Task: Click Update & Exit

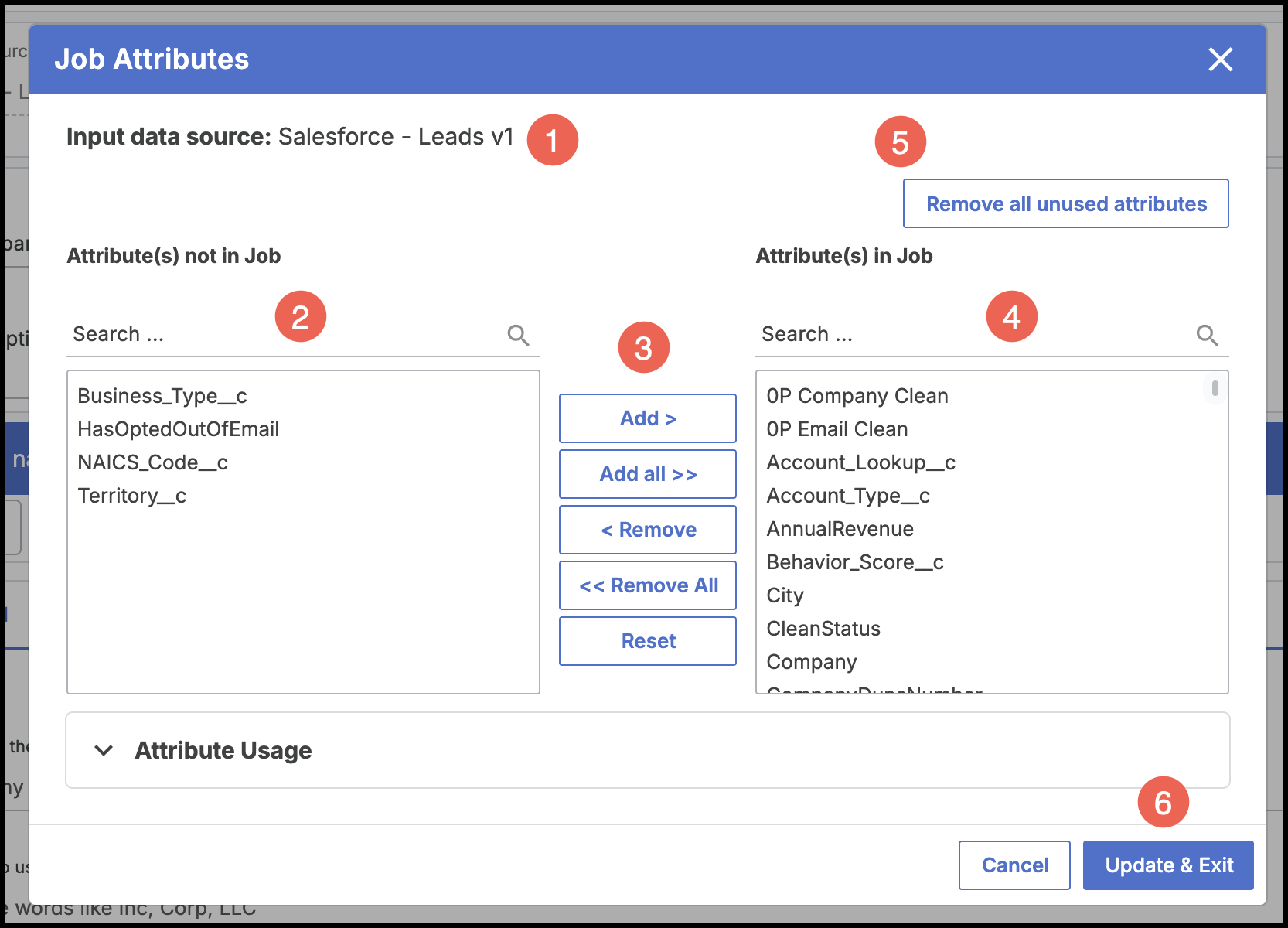Action: tap(1168, 865)
